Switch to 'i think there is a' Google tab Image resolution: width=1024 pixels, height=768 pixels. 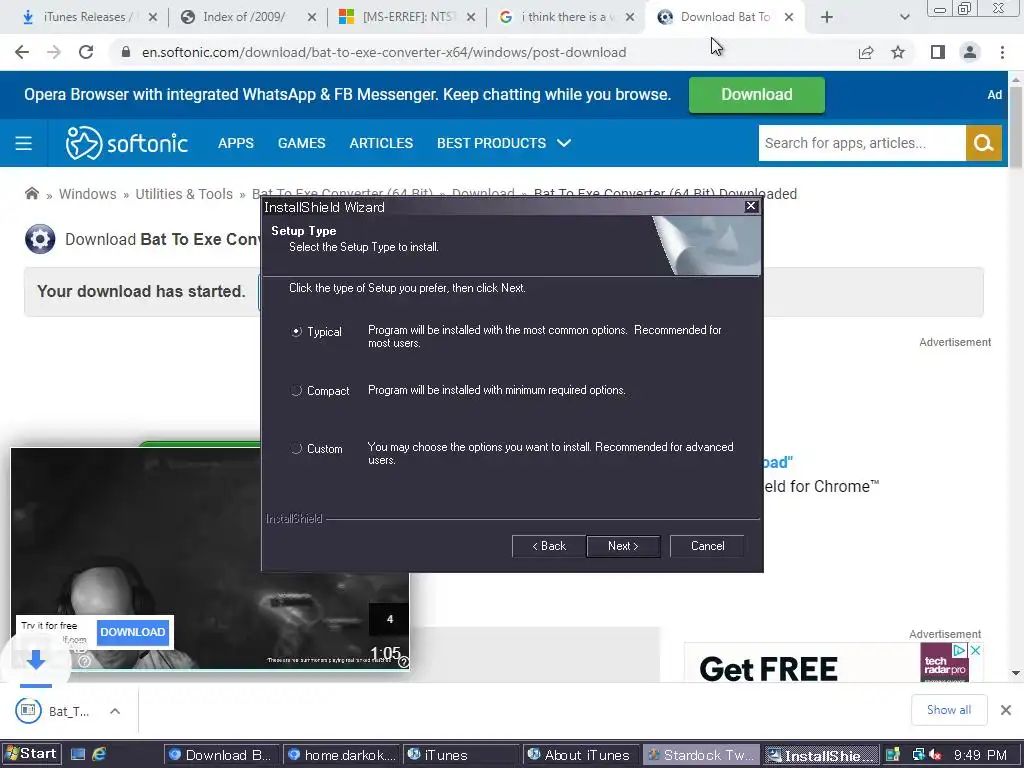tap(566, 17)
